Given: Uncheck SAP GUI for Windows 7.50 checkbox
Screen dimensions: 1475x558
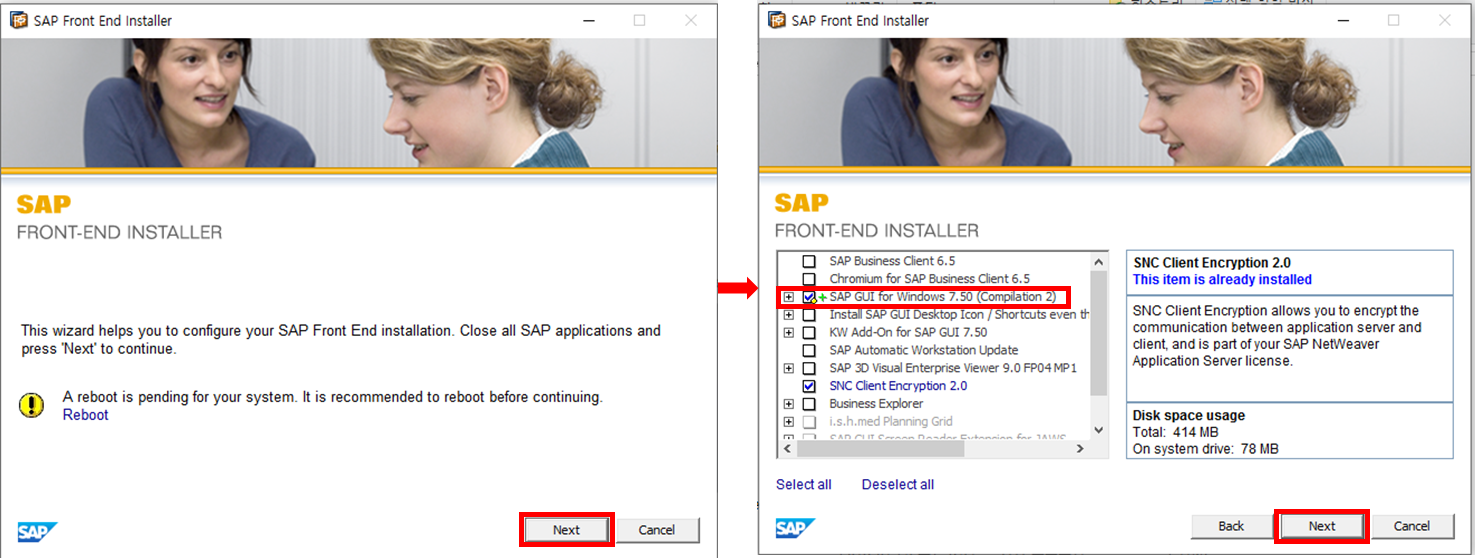Looking at the screenshot, I should (x=809, y=297).
